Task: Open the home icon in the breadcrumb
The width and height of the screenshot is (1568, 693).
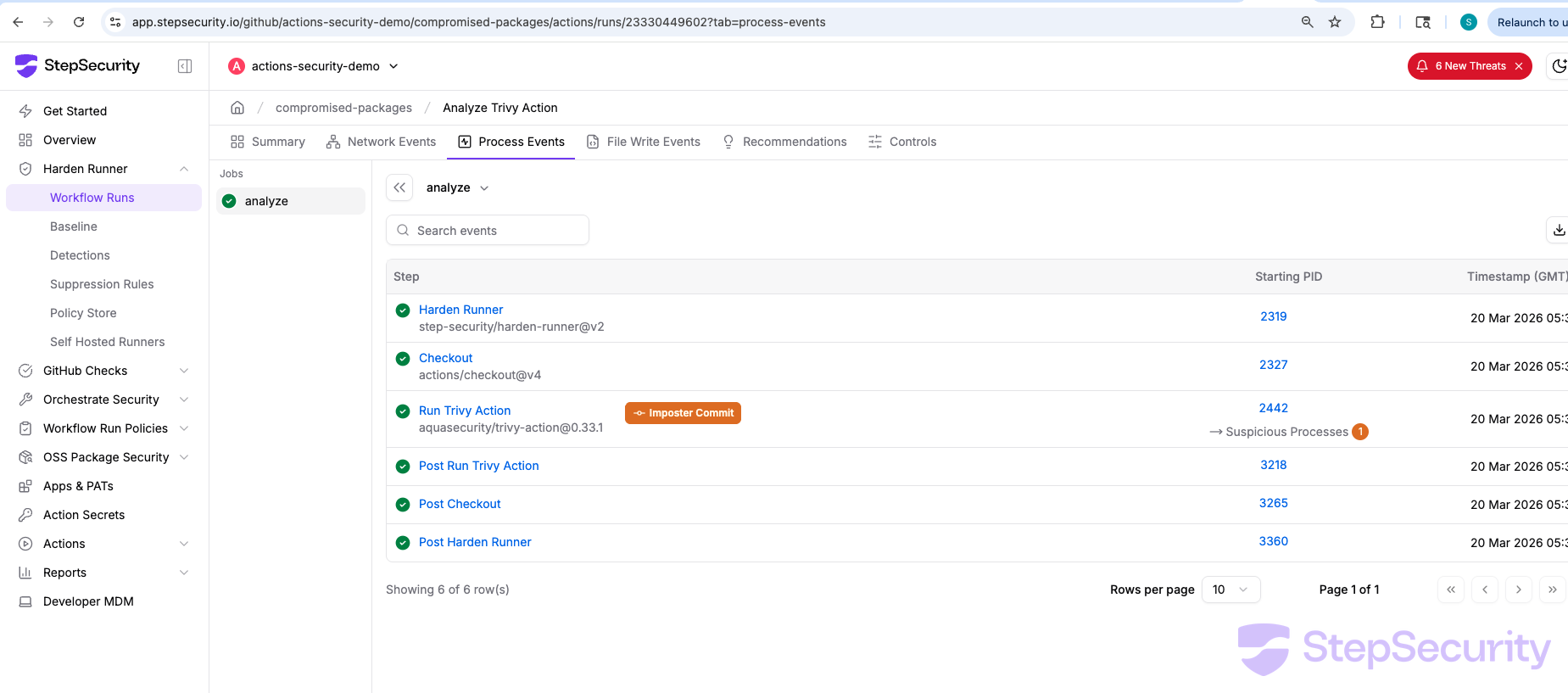Action: tap(237, 108)
